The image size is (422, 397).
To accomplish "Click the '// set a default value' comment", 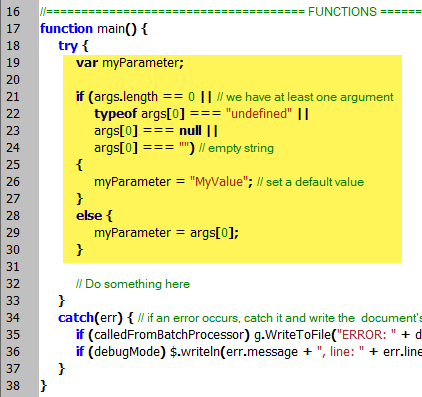I will (310, 182).
